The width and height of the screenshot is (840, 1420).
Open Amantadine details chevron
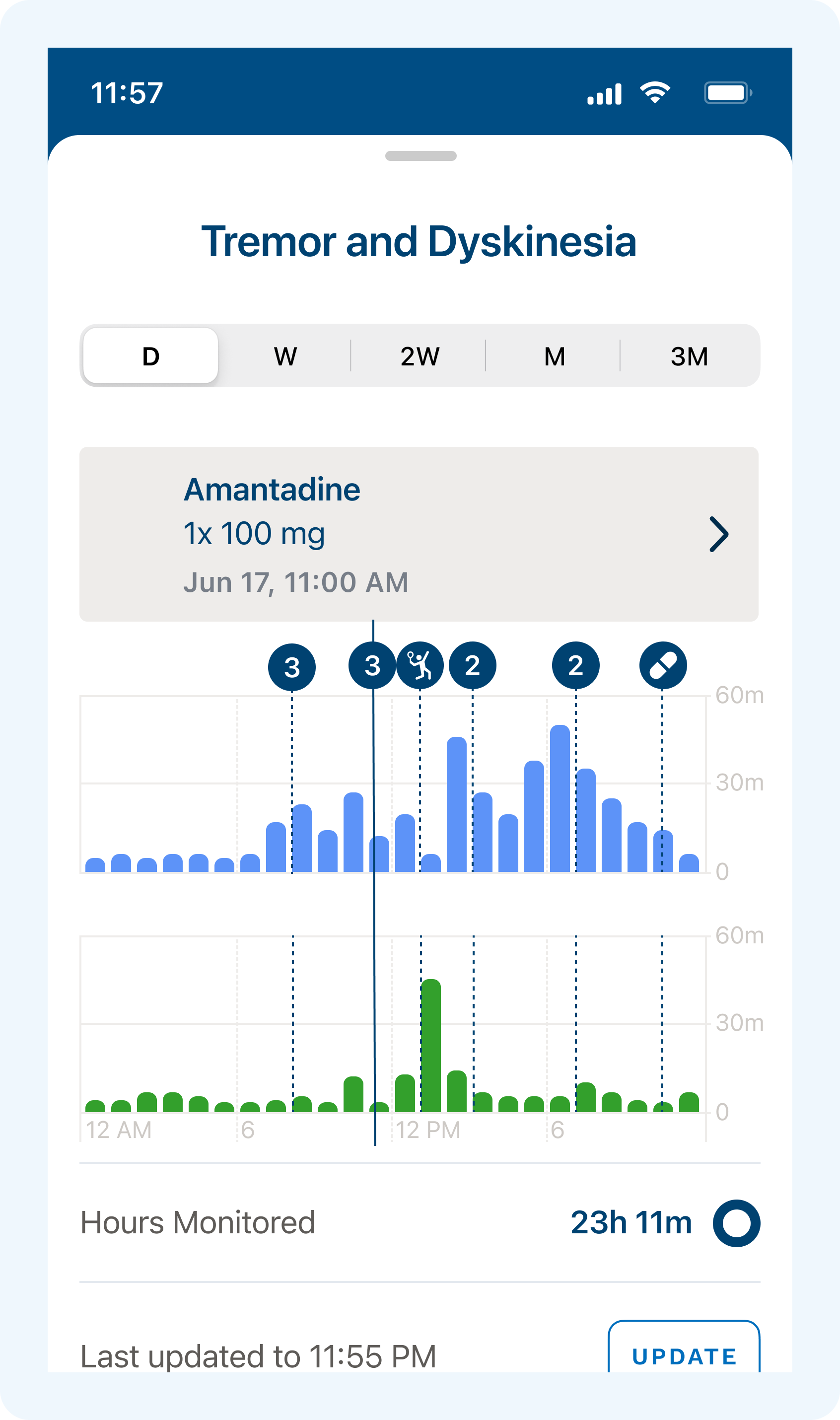(x=718, y=534)
